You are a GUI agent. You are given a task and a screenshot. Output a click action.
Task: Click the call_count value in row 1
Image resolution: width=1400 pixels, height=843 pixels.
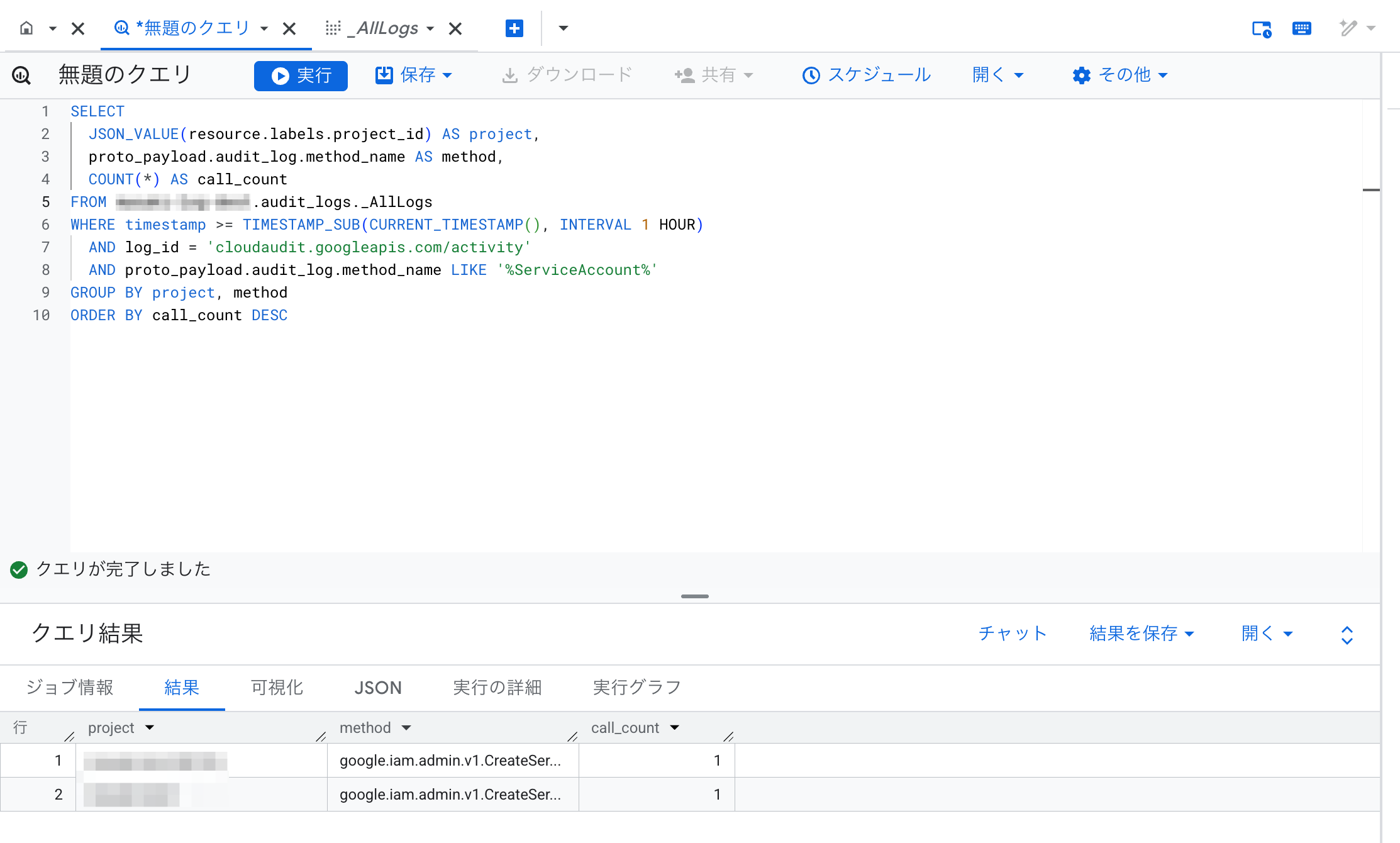click(717, 761)
